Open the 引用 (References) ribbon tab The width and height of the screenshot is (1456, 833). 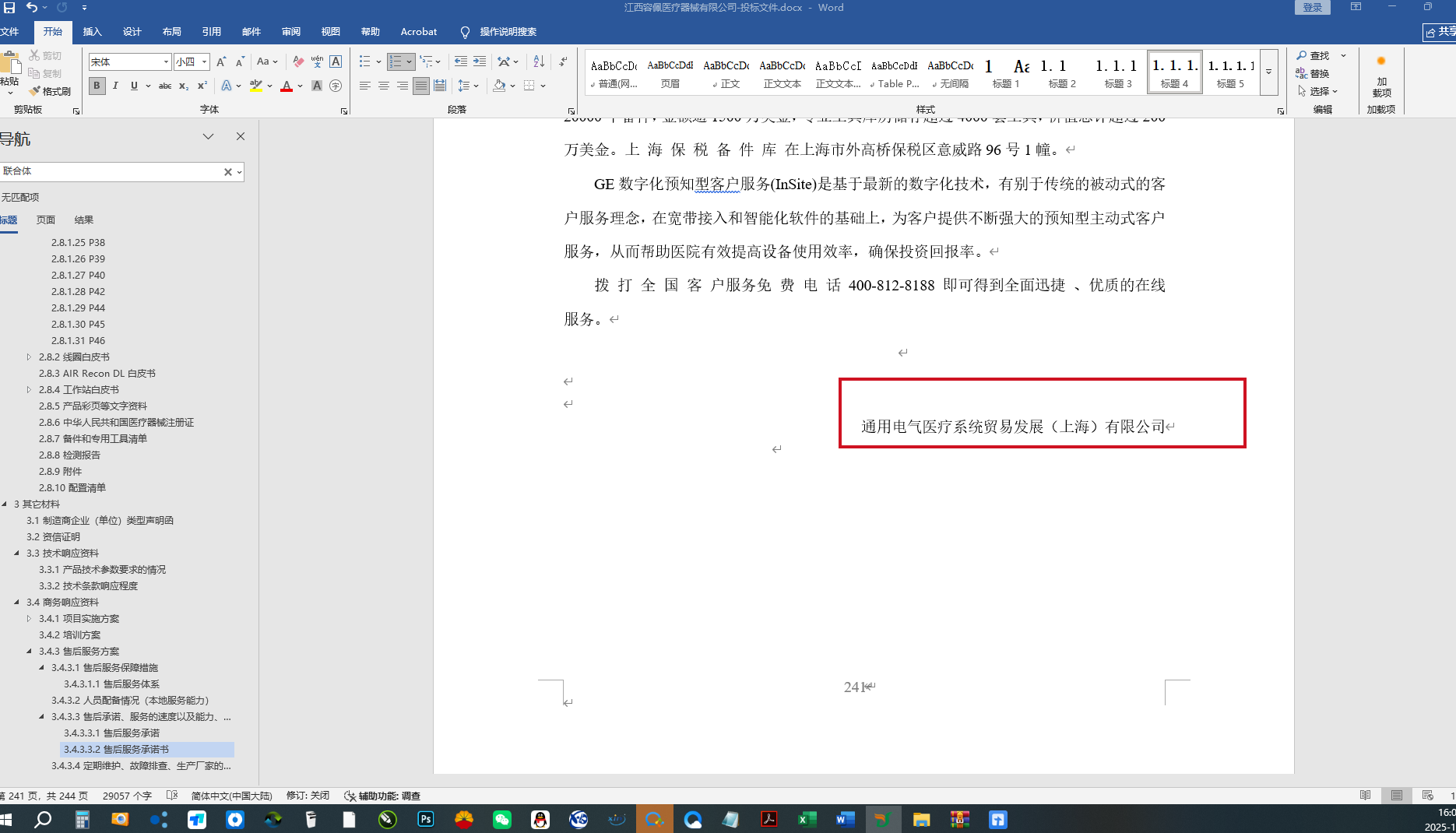[x=211, y=32]
